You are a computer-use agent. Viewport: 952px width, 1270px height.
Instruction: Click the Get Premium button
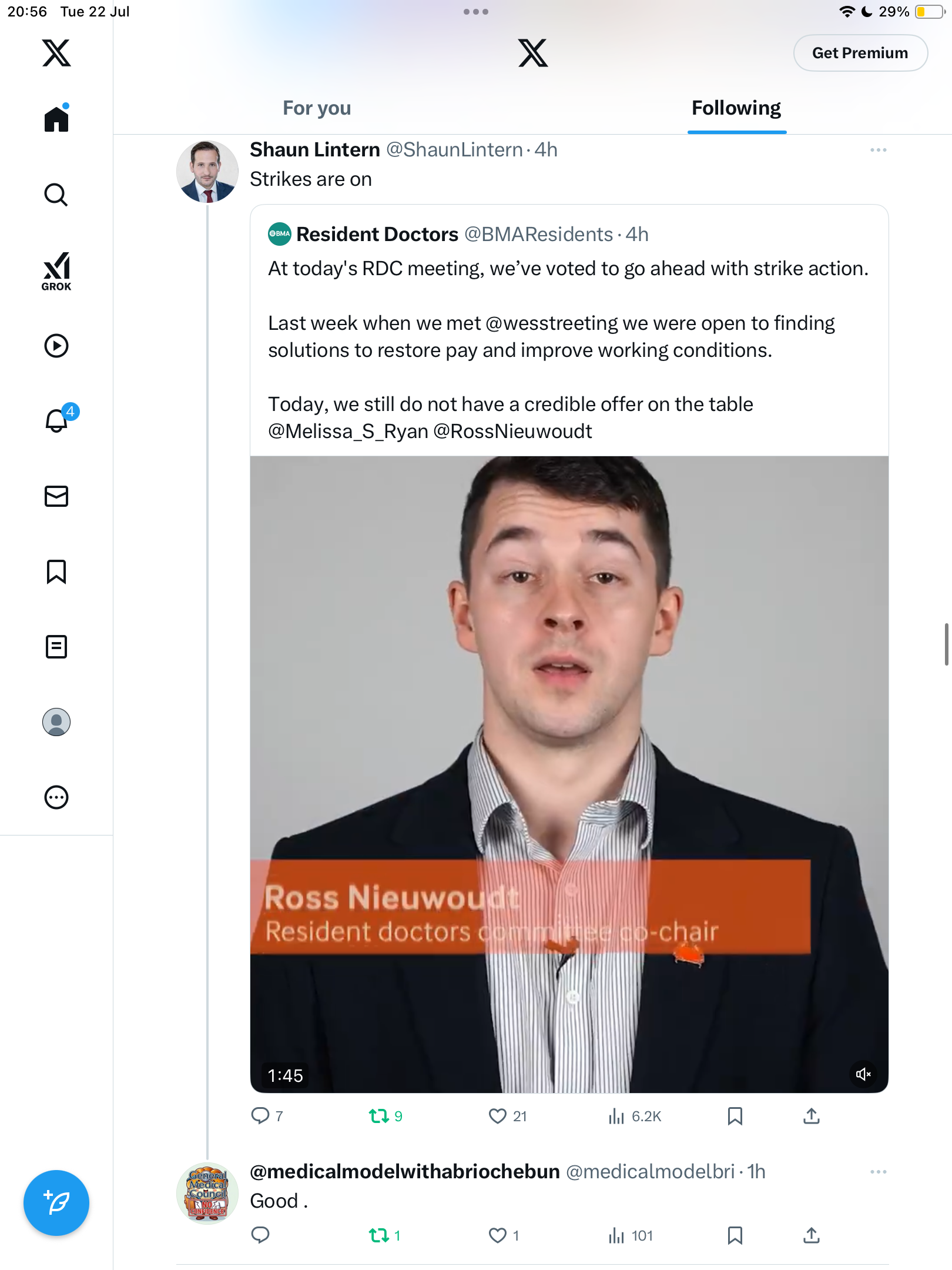tap(860, 53)
